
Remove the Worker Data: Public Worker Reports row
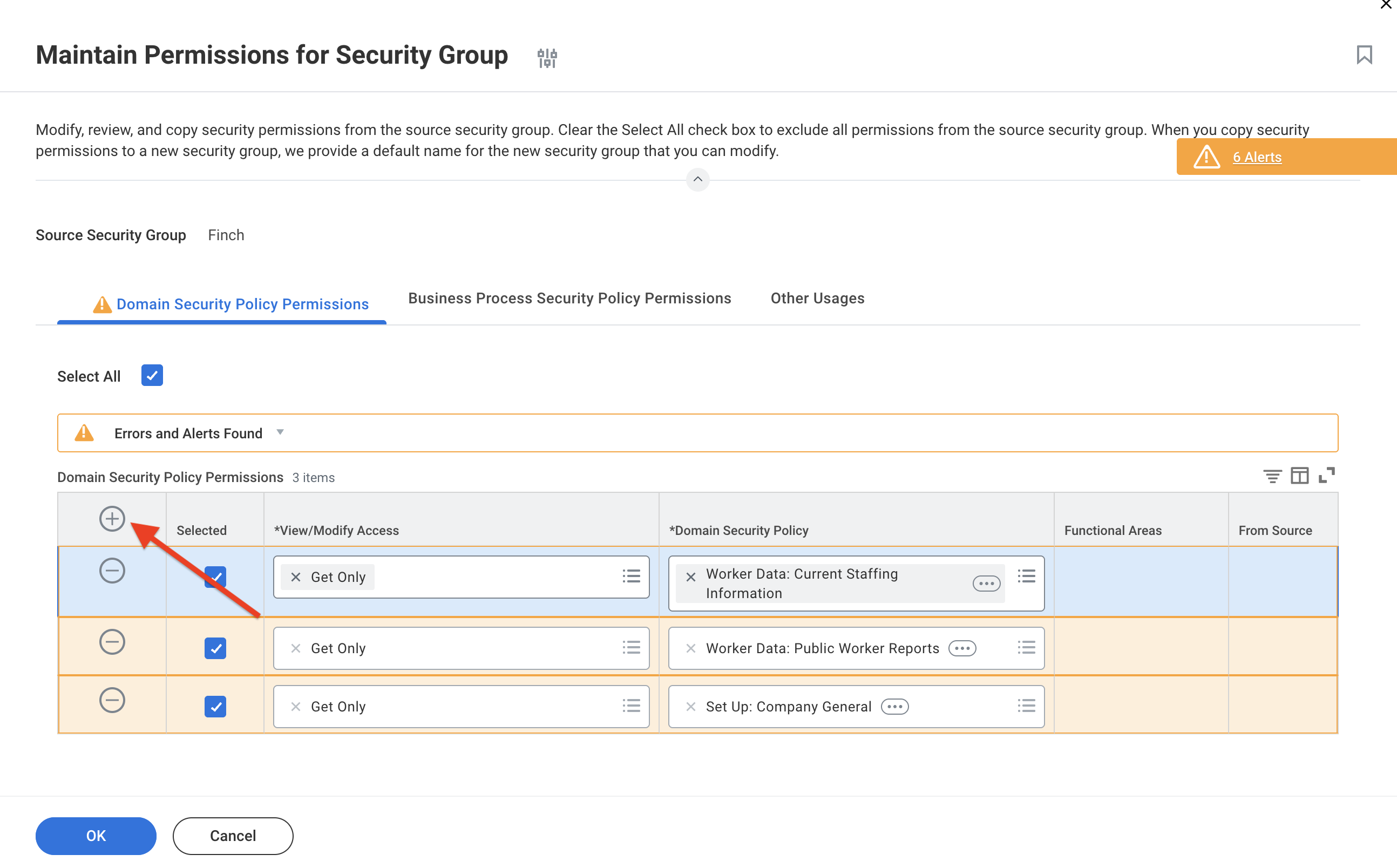pos(112,642)
